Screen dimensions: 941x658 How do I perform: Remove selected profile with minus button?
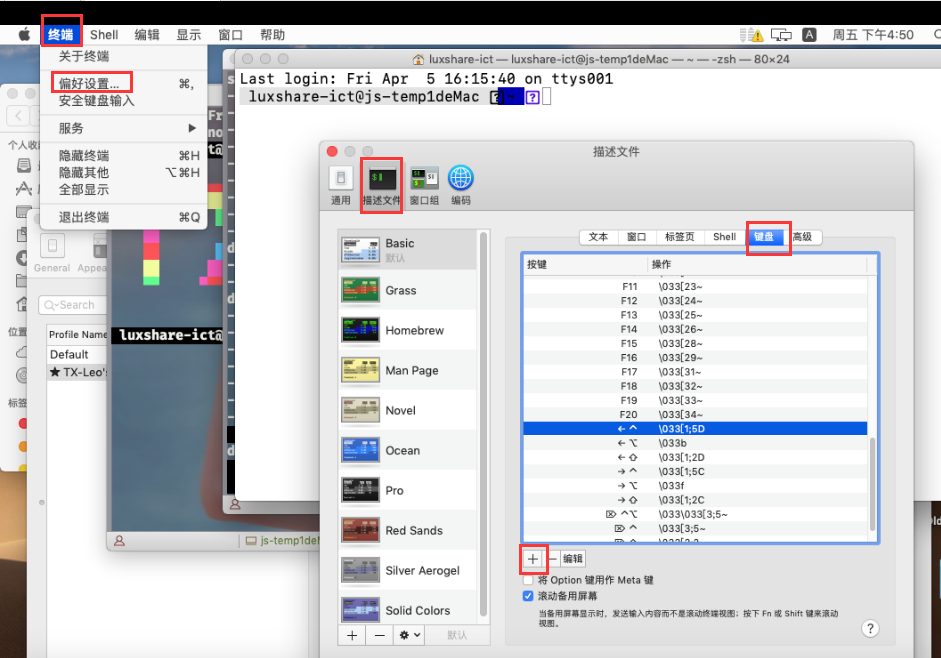pyautogui.click(x=380, y=635)
